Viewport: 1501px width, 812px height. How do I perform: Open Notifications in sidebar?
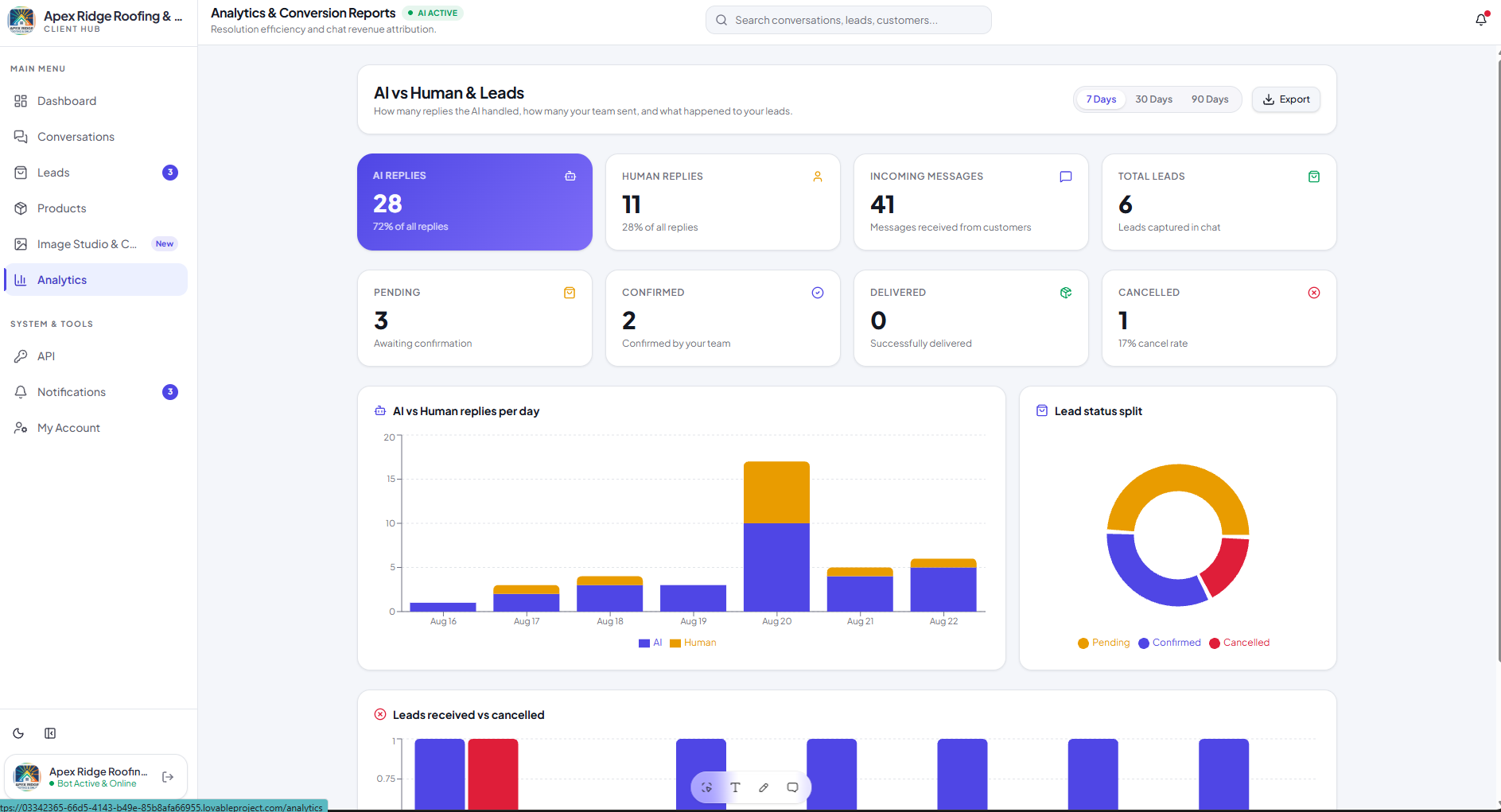(95, 392)
